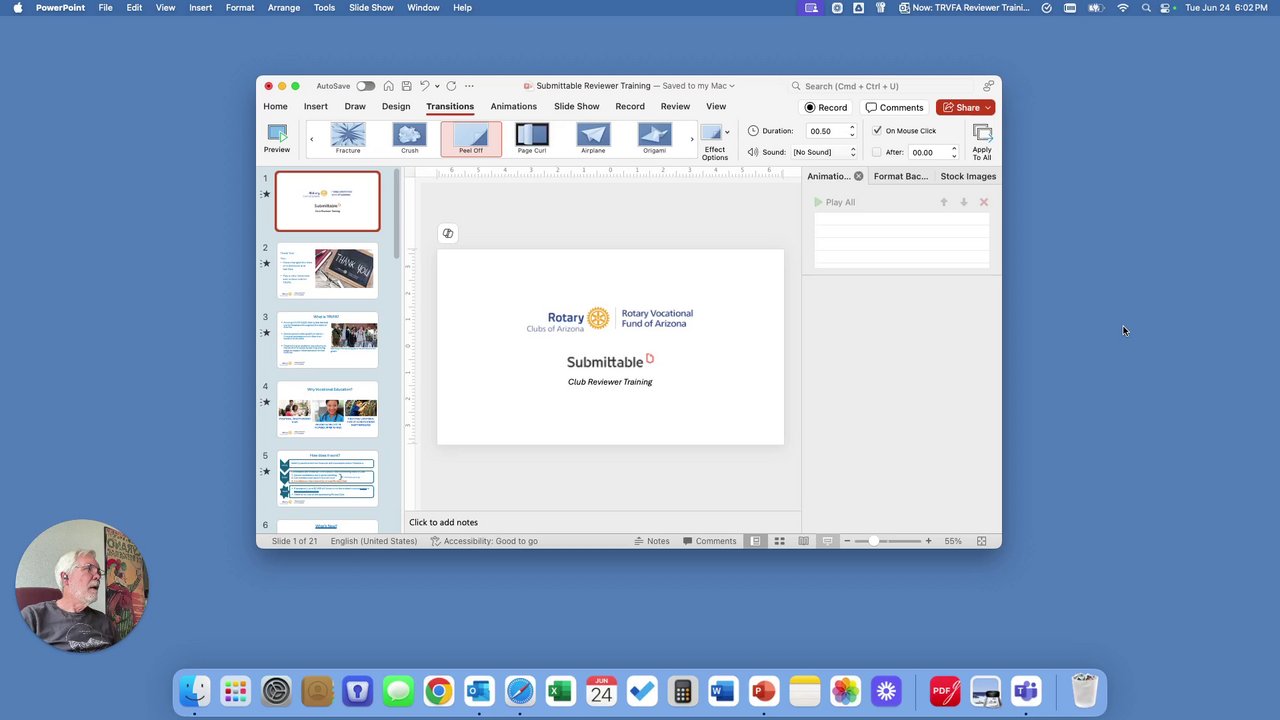Close the Animations pane tab
Screen dimensions: 1280x720
[x=858, y=176]
